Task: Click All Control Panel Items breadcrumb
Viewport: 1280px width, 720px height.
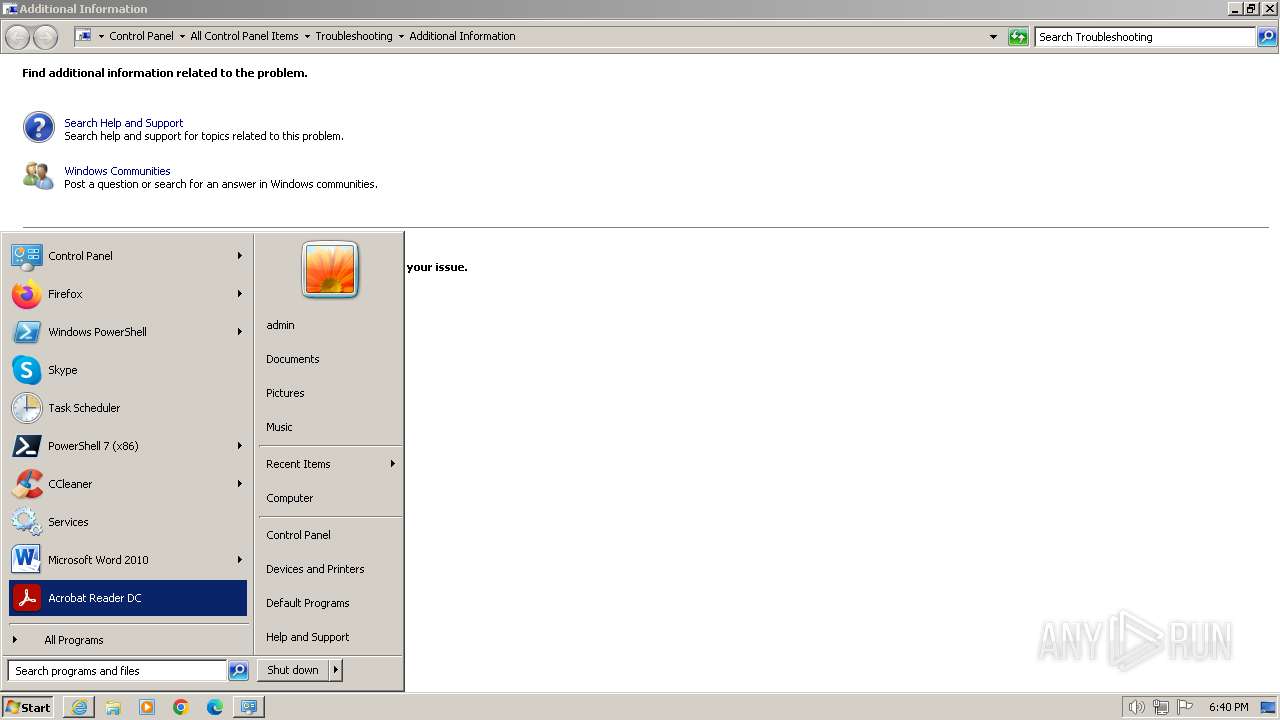Action: click(x=244, y=36)
